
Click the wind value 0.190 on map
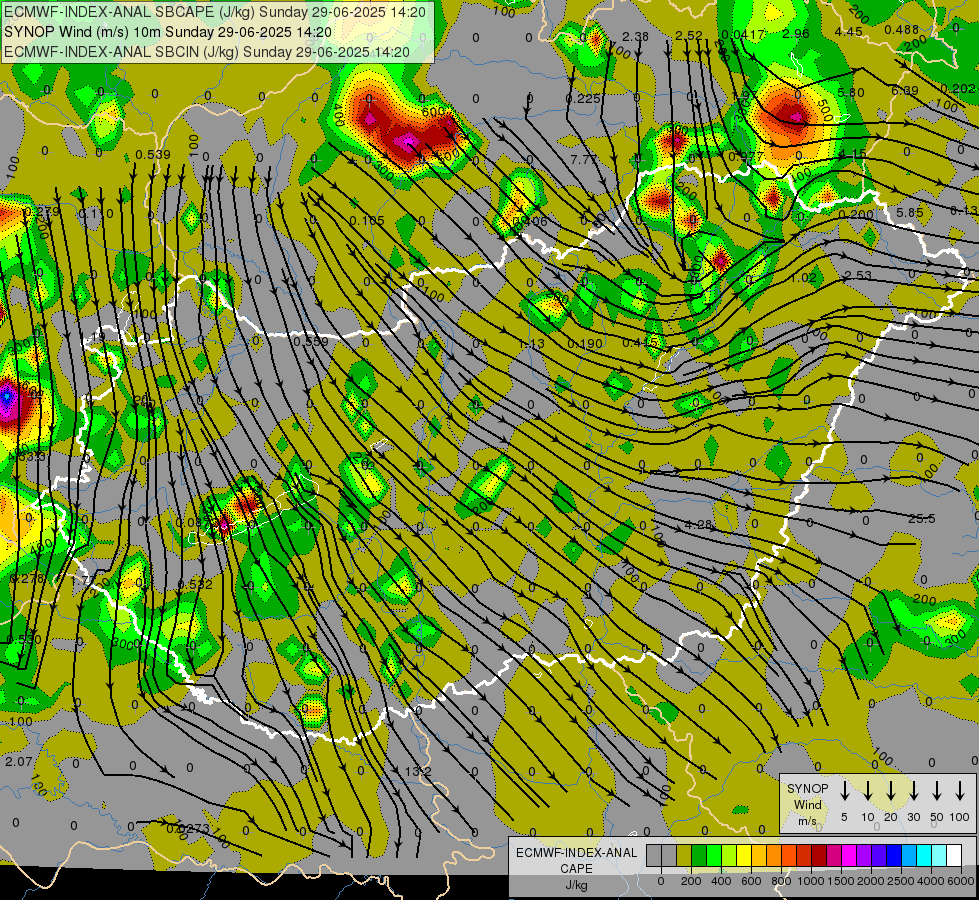(585, 344)
